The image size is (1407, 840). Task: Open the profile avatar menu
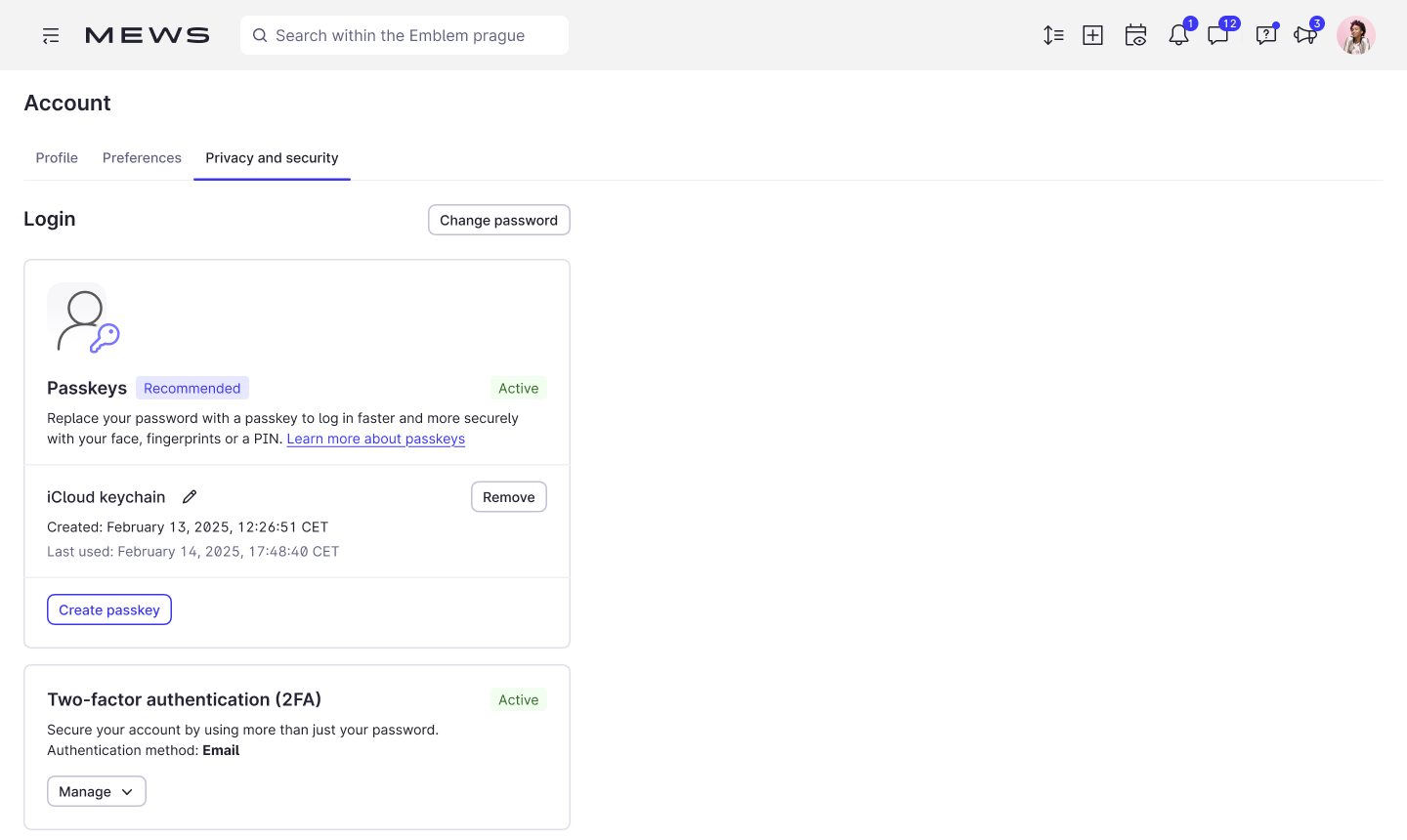(x=1356, y=34)
